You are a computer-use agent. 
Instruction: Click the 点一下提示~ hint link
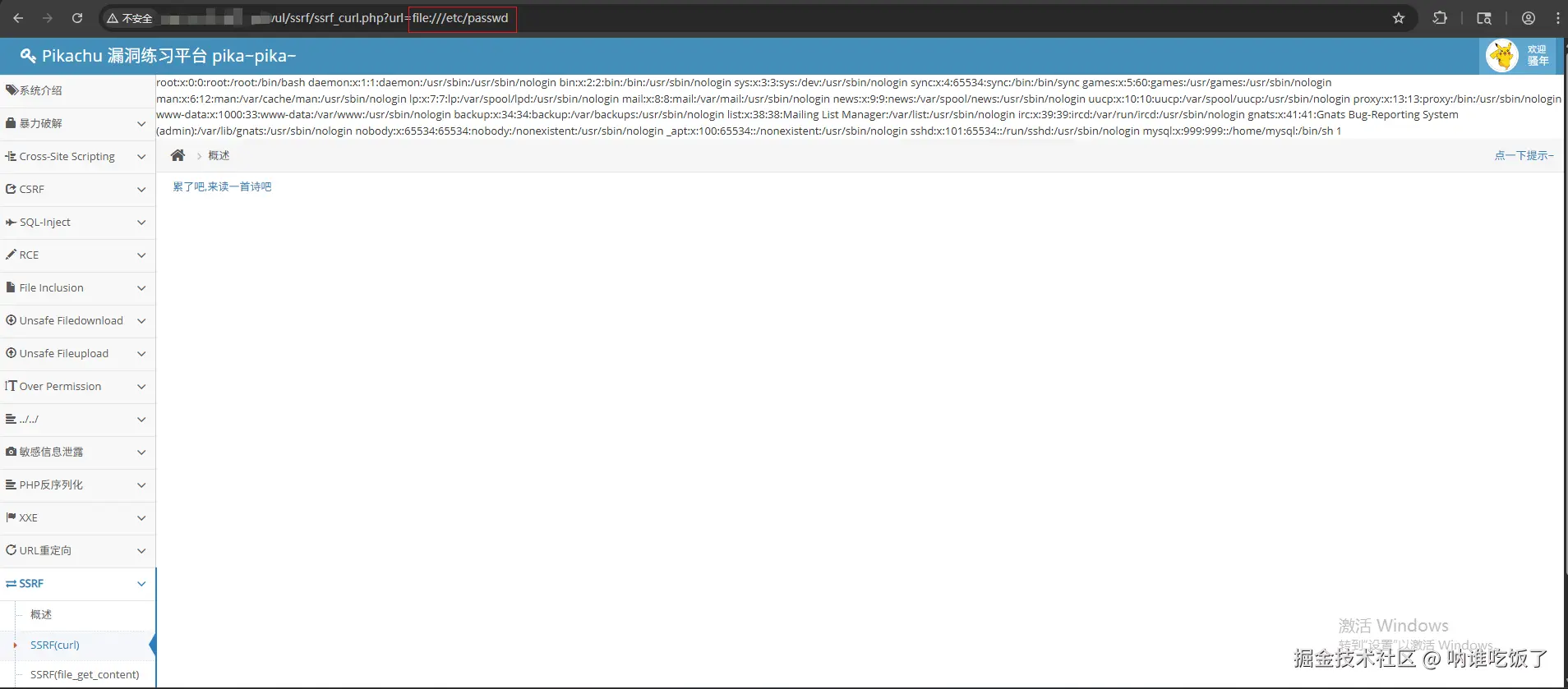click(1524, 155)
